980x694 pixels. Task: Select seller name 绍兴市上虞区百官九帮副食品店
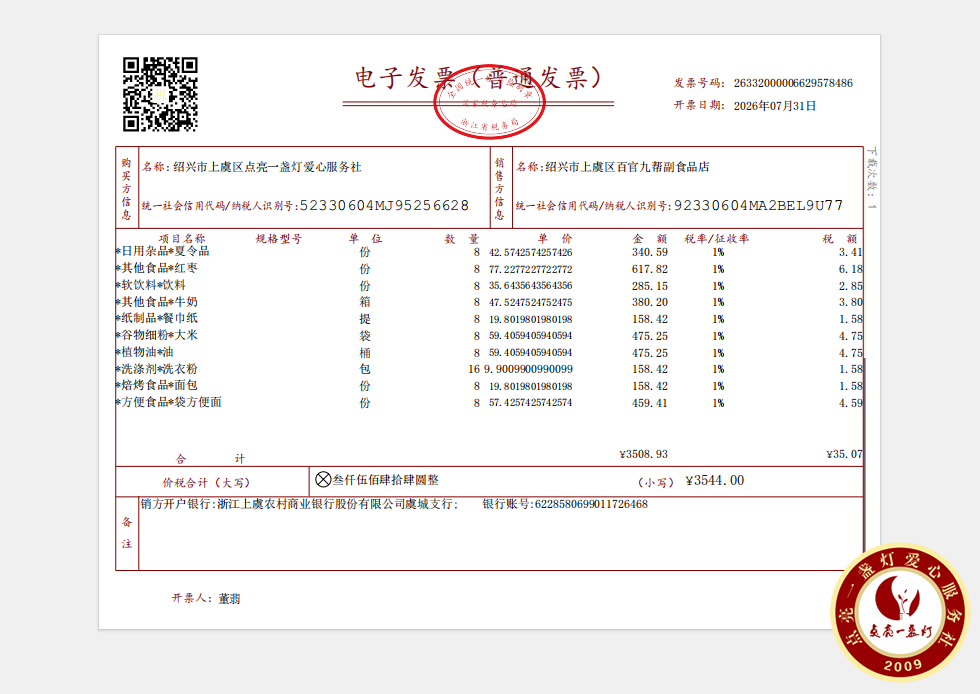(x=628, y=167)
